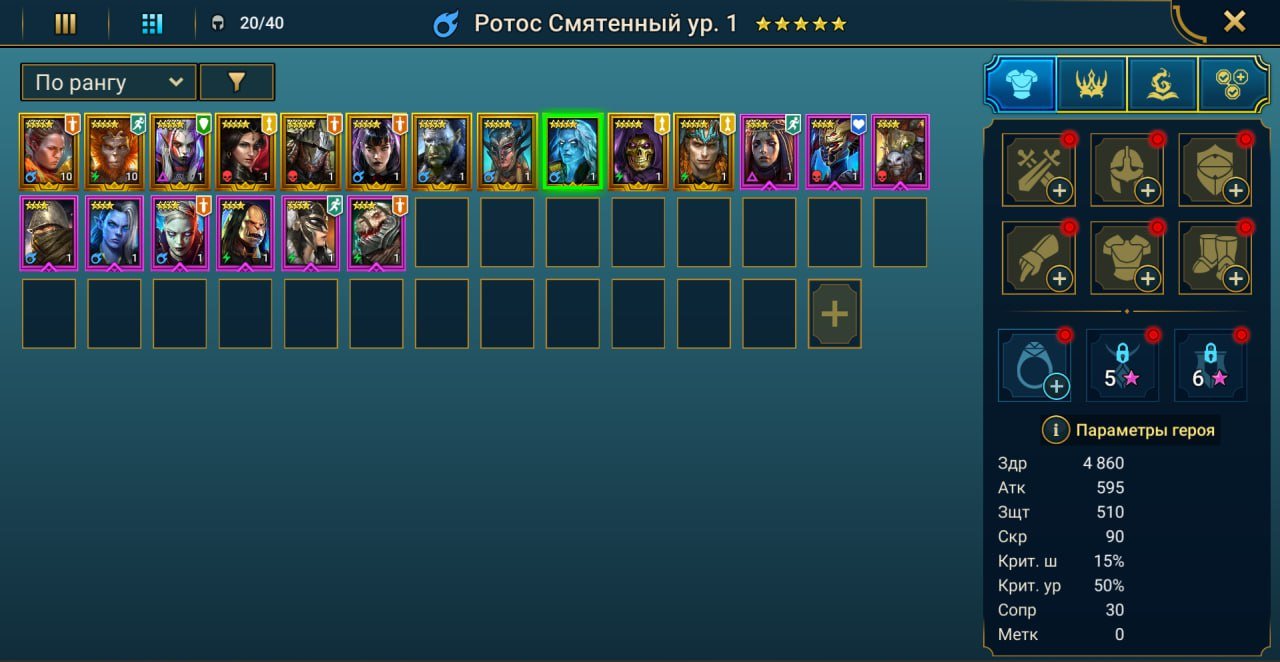Tap the locked amulet slot requiring 5 stars
The height and width of the screenshot is (662, 1280).
[x=1123, y=366]
